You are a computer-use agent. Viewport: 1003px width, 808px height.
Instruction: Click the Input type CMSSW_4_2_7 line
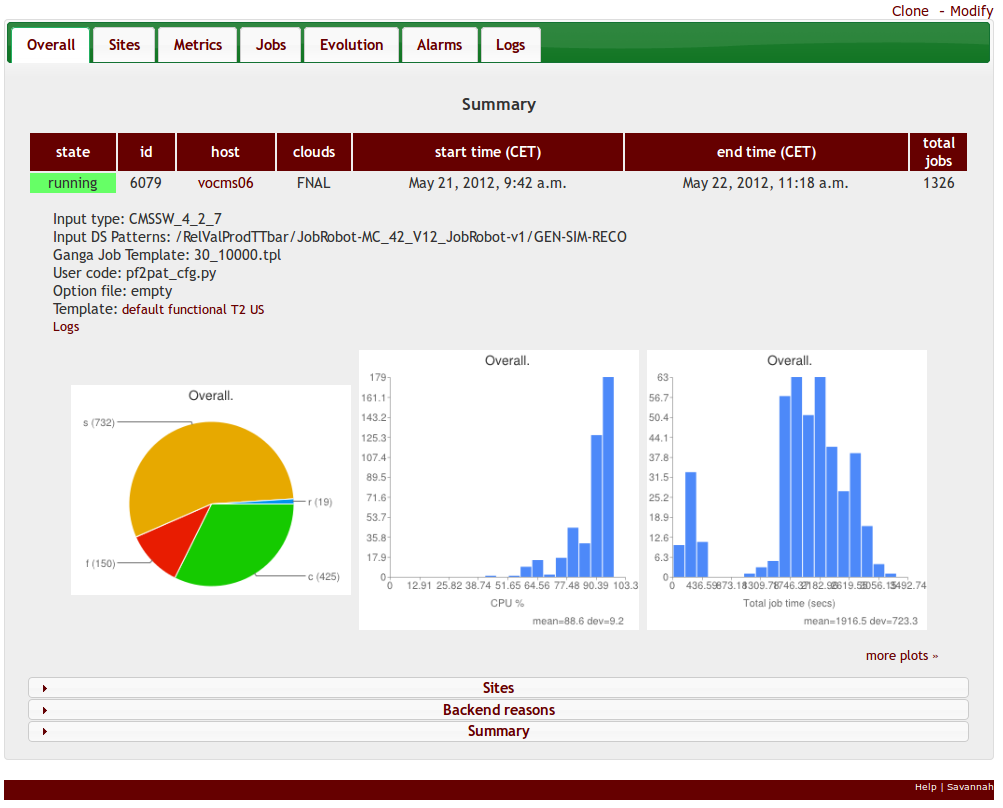[137, 219]
